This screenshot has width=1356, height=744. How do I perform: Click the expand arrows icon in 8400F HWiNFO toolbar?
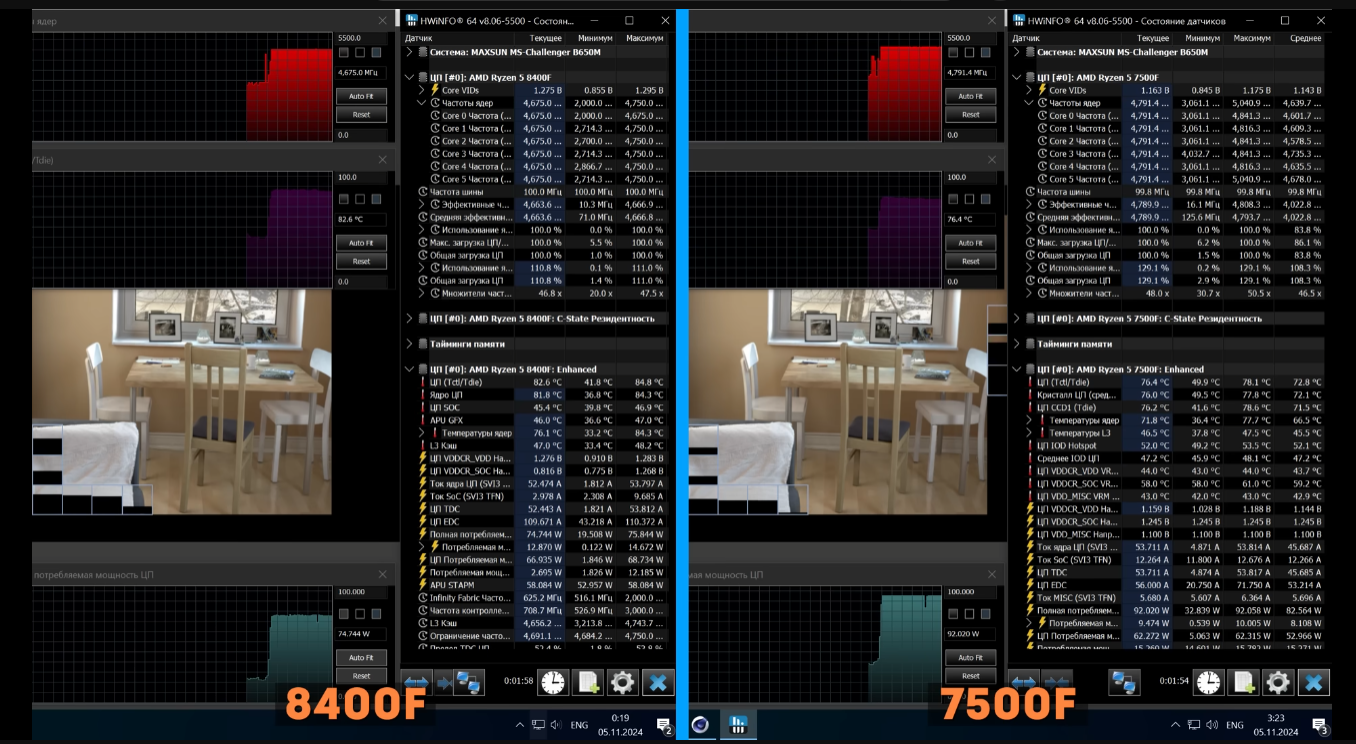point(417,683)
